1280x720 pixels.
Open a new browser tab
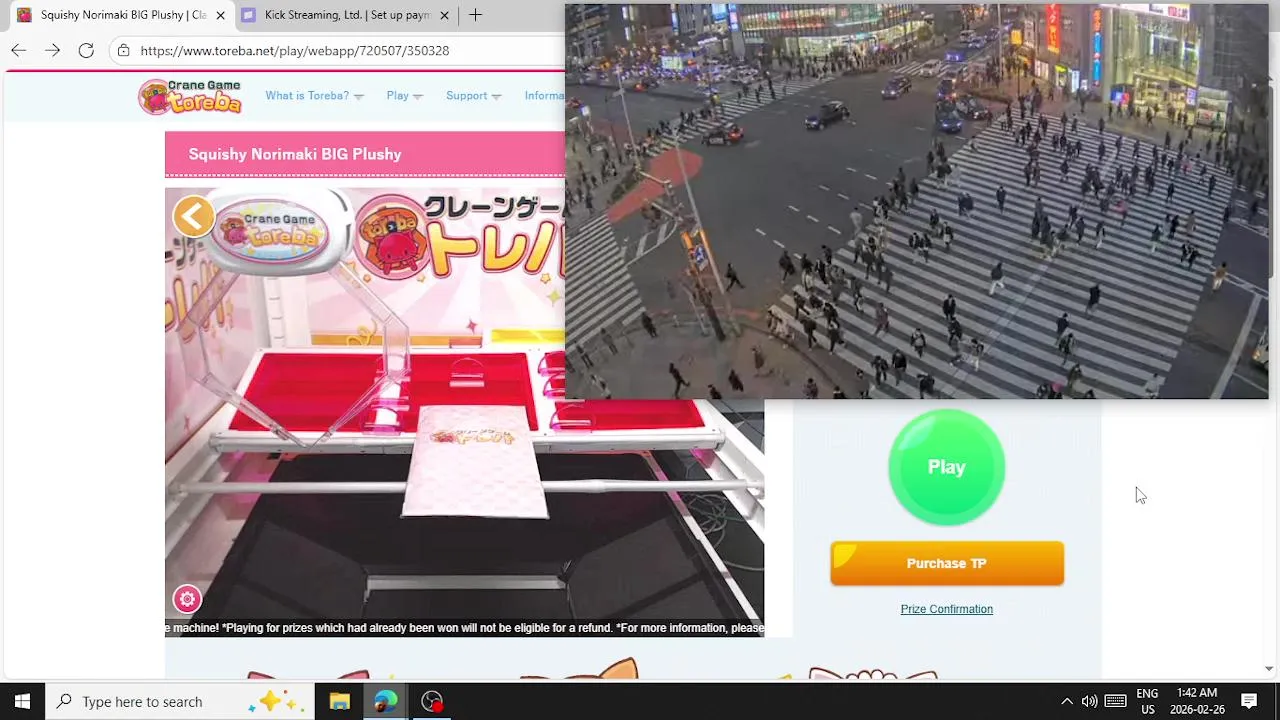click(476, 15)
